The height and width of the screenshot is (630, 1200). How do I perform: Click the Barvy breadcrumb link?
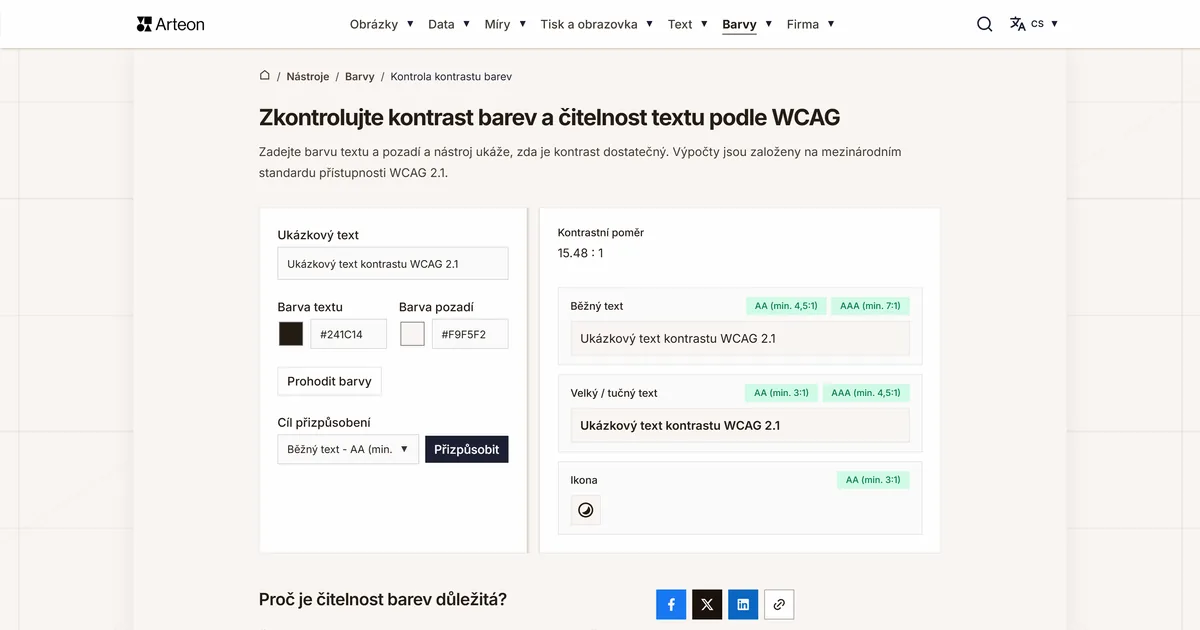(x=360, y=76)
